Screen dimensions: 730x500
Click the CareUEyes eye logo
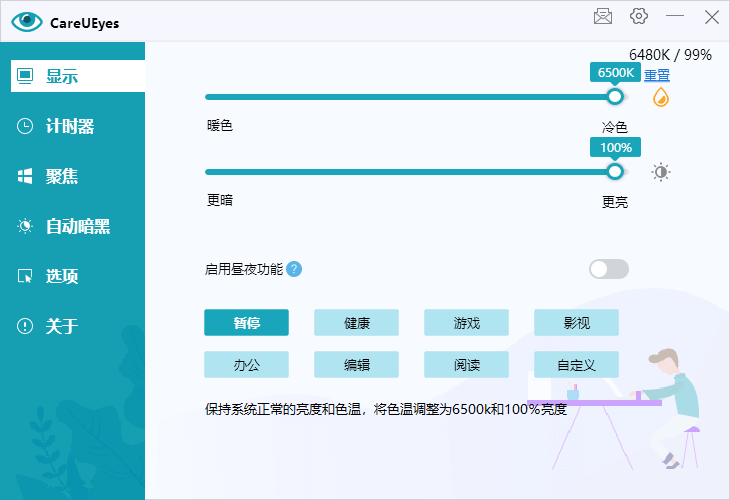tap(27, 22)
